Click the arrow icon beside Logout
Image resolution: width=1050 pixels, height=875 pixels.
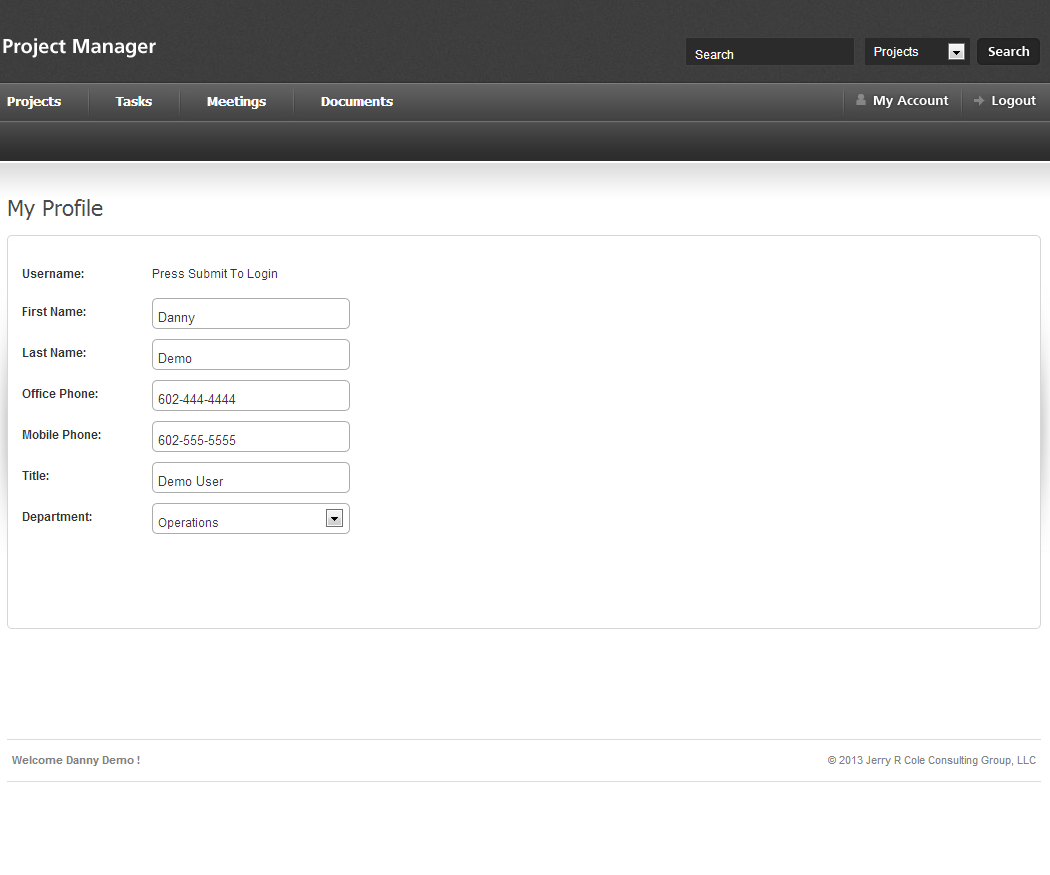pos(979,100)
